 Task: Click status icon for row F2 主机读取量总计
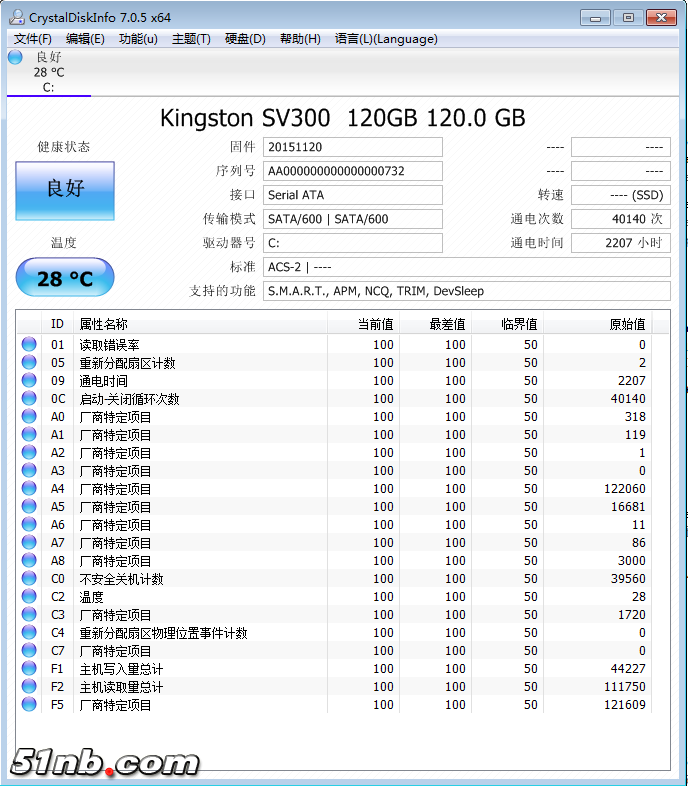(x=29, y=687)
